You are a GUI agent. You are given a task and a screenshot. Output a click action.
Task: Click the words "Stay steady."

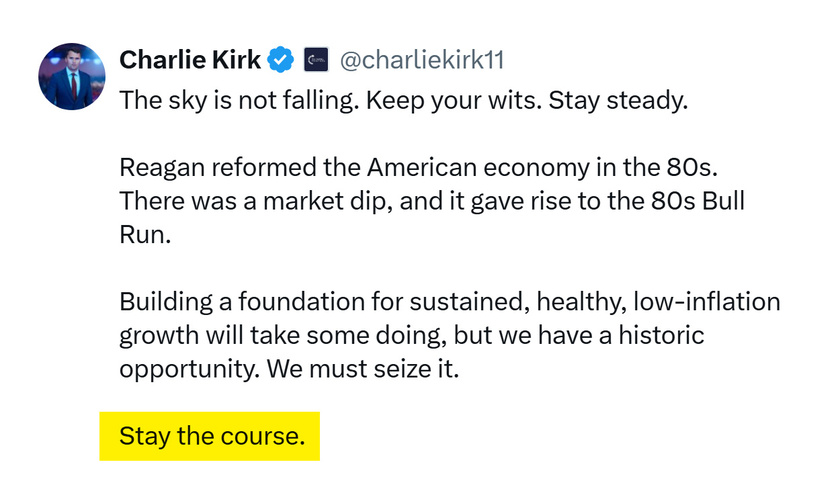pyautogui.click(x=618, y=100)
